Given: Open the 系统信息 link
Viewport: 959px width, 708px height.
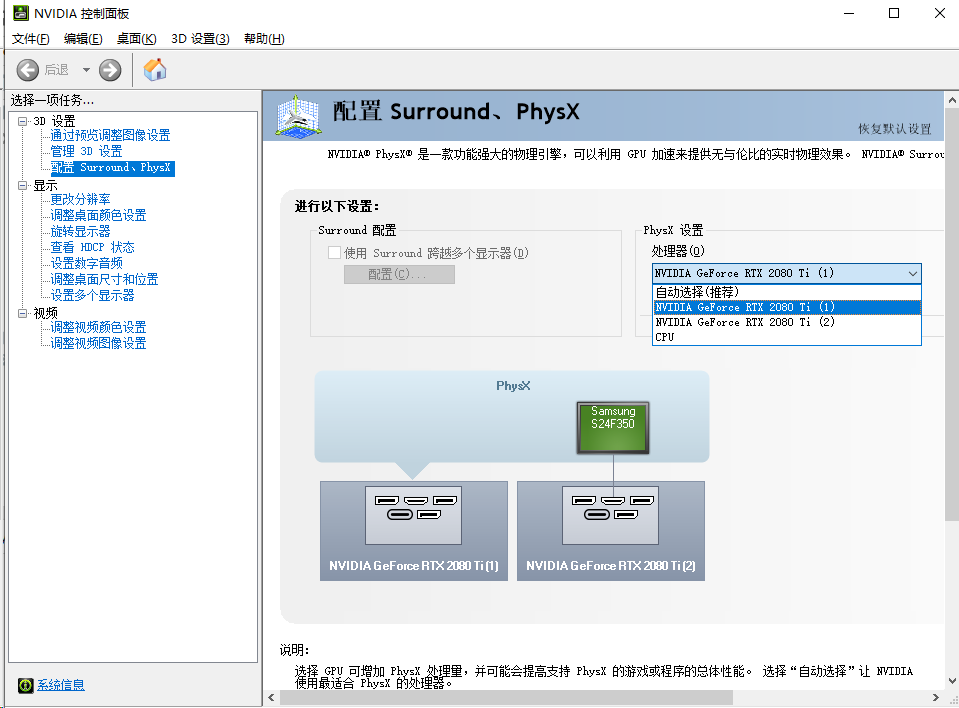Looking at the screenshot, I should (61, 685).
